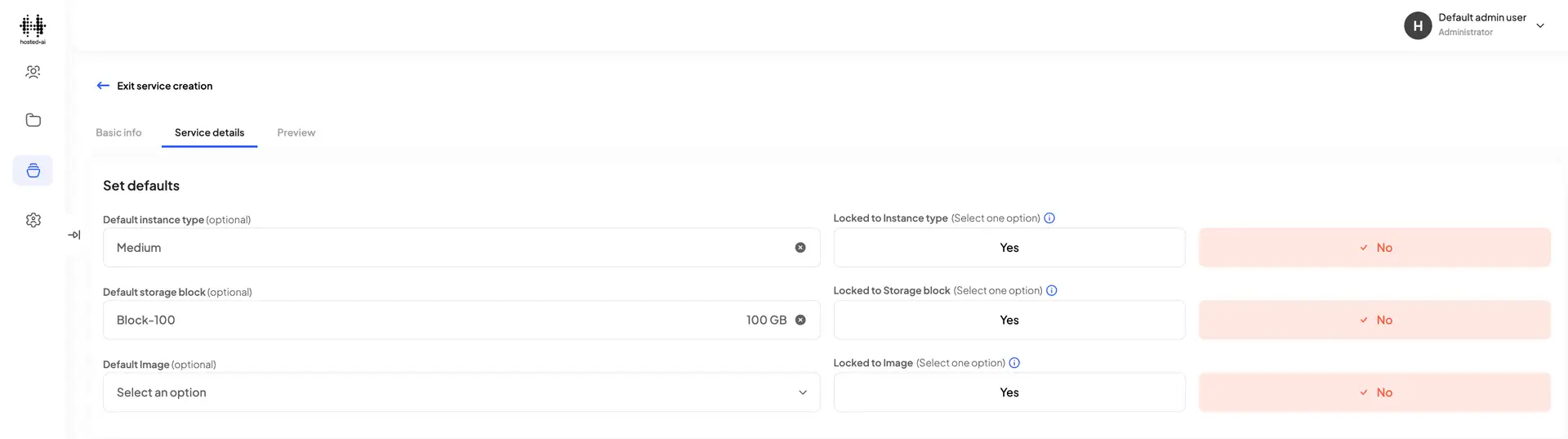The width and height of the screenshot is (1568, 439).
Task: Switch to the Basic info tab
Action: point(118,132)
